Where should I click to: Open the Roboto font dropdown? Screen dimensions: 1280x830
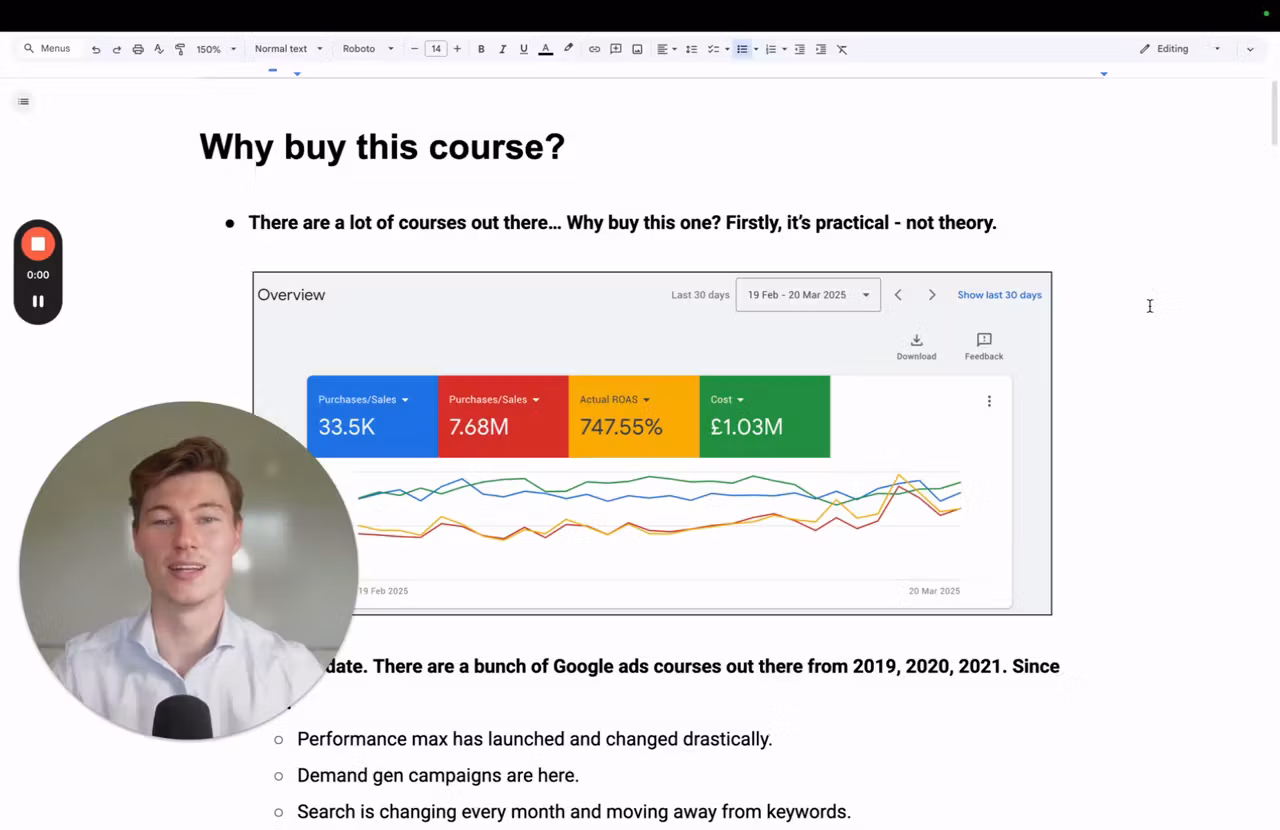point(366,48)
